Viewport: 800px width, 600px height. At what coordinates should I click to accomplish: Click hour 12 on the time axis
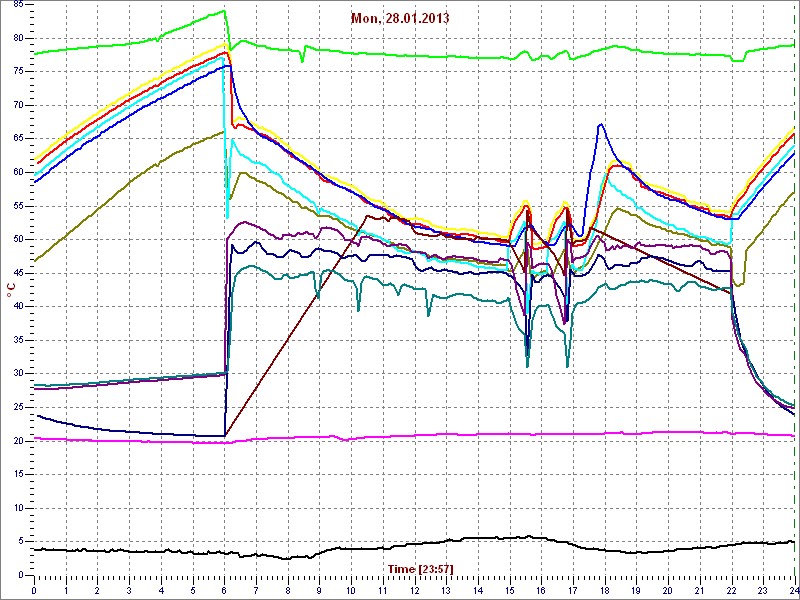click(x=414, y=591)
